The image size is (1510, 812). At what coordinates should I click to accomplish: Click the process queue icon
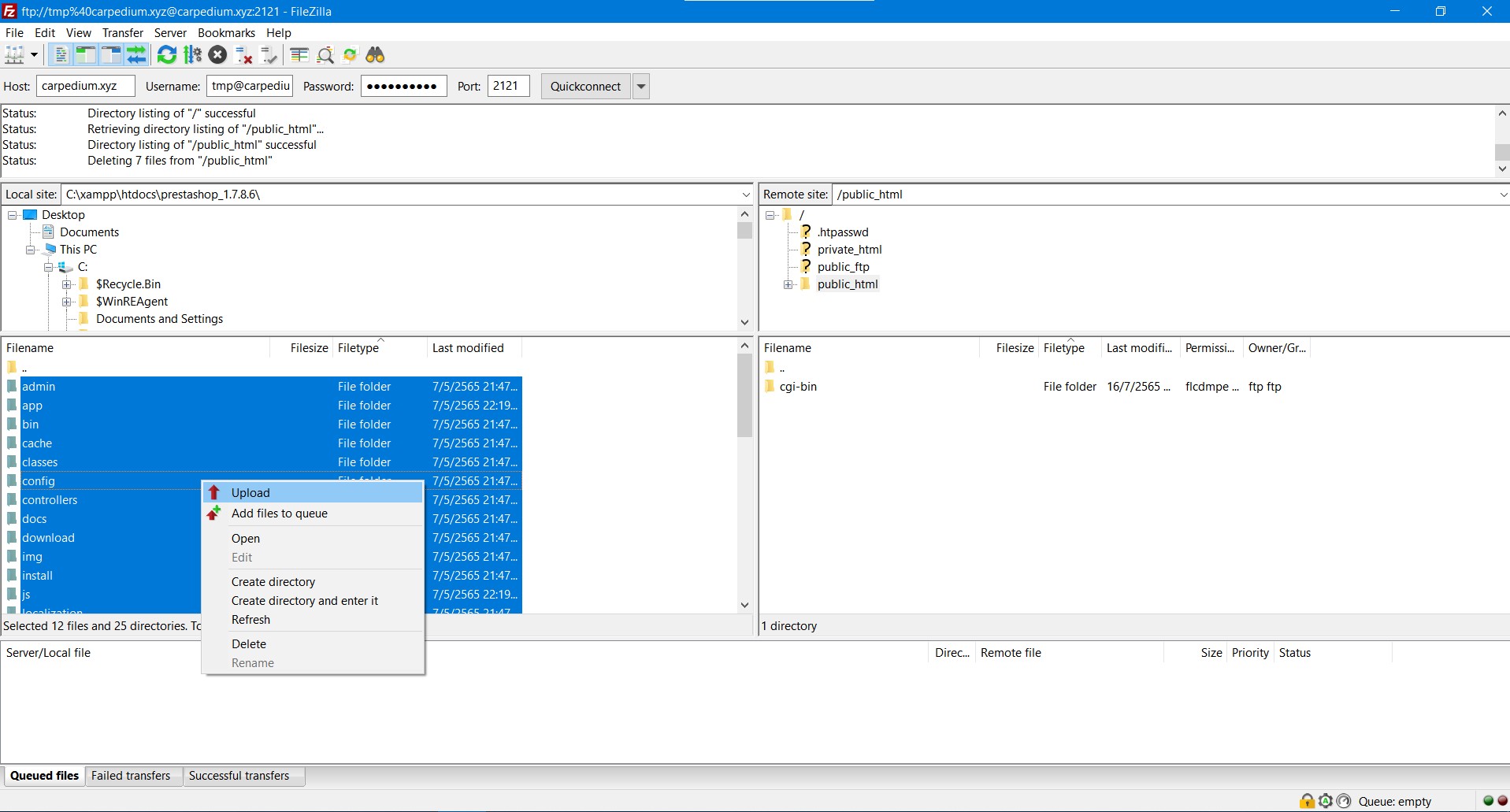(192, 55)
